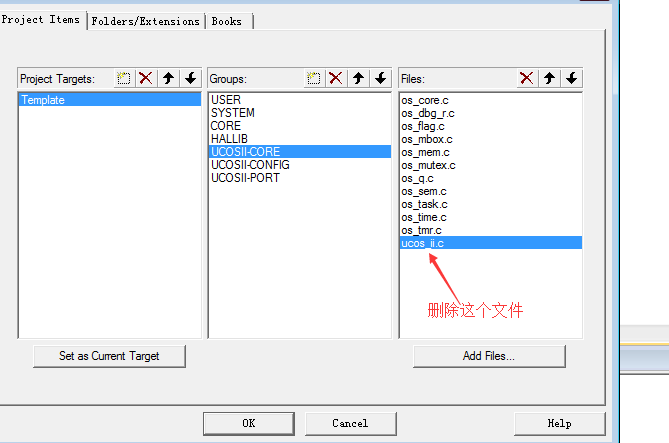Confirm with the OK button
The width and height of the screenshot is (669, 443).
[x=249, y=423]
